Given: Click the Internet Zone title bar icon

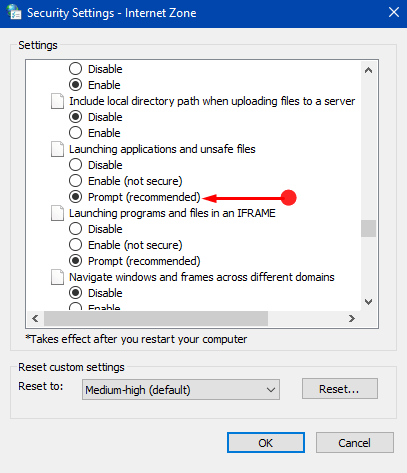Looking at the screenshot, I should 14,12.
